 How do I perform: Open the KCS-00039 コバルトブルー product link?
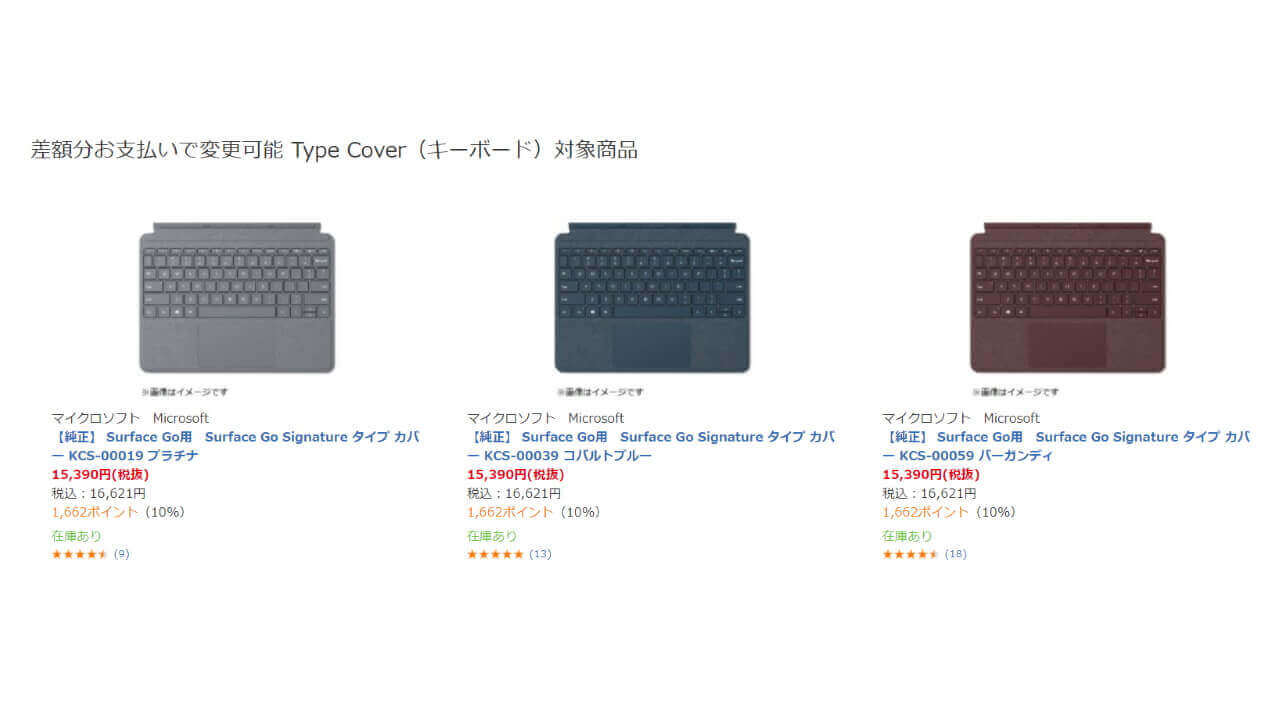(650, 446)
